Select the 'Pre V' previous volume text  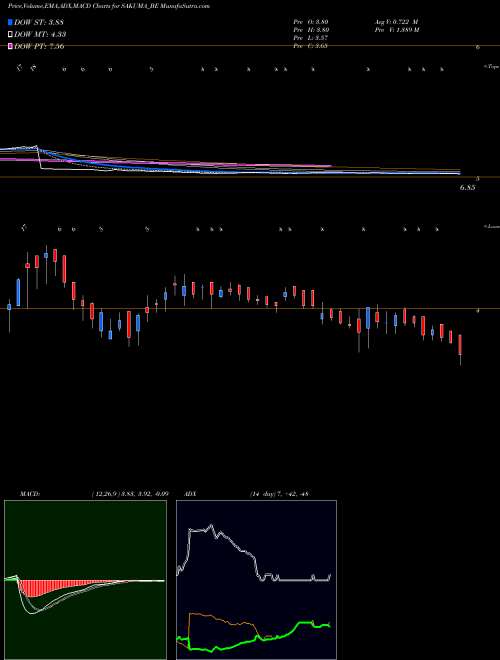pyautogui.click(x=396, y=30)
